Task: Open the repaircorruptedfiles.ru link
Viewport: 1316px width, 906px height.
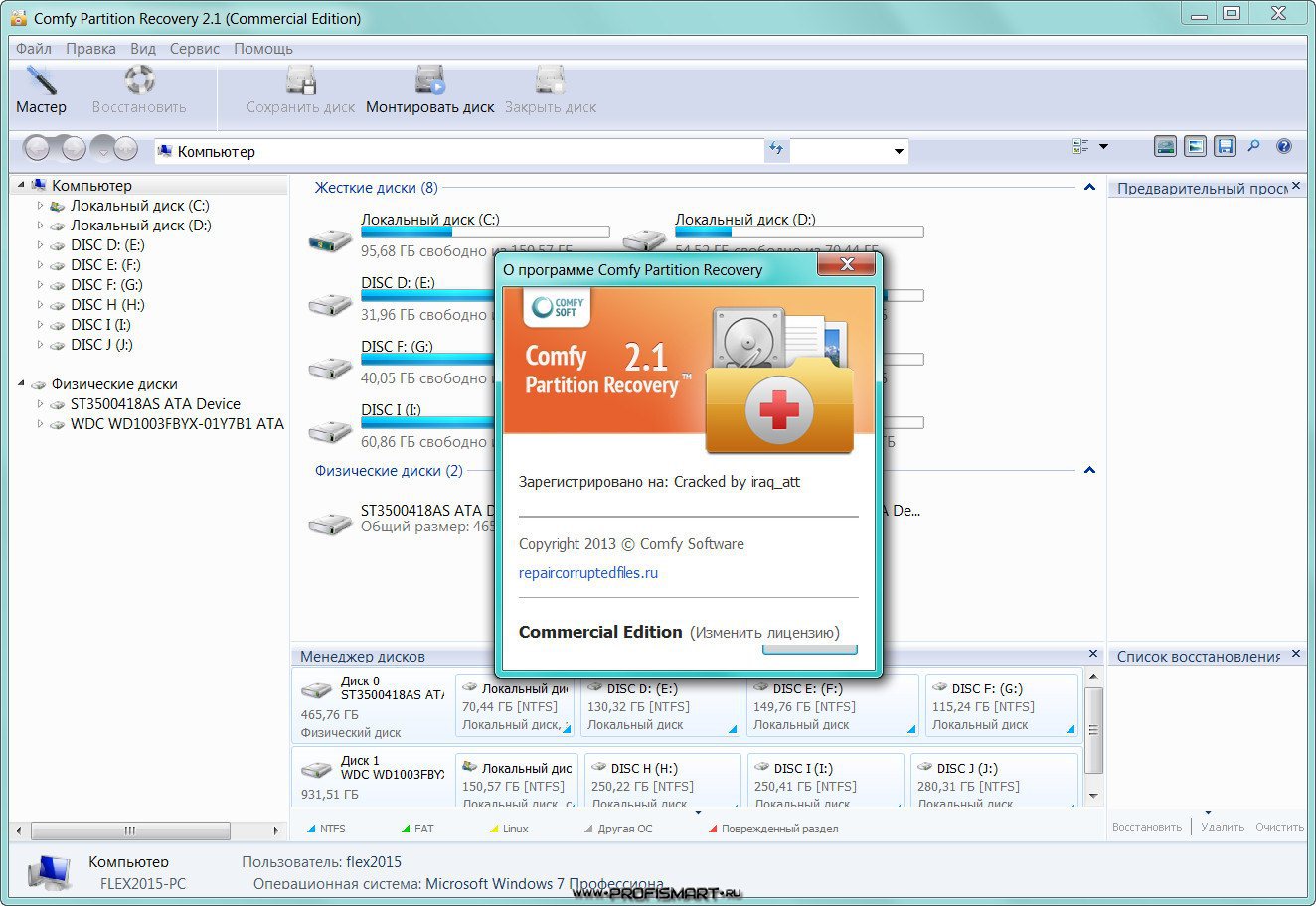Action: point(588,573)
